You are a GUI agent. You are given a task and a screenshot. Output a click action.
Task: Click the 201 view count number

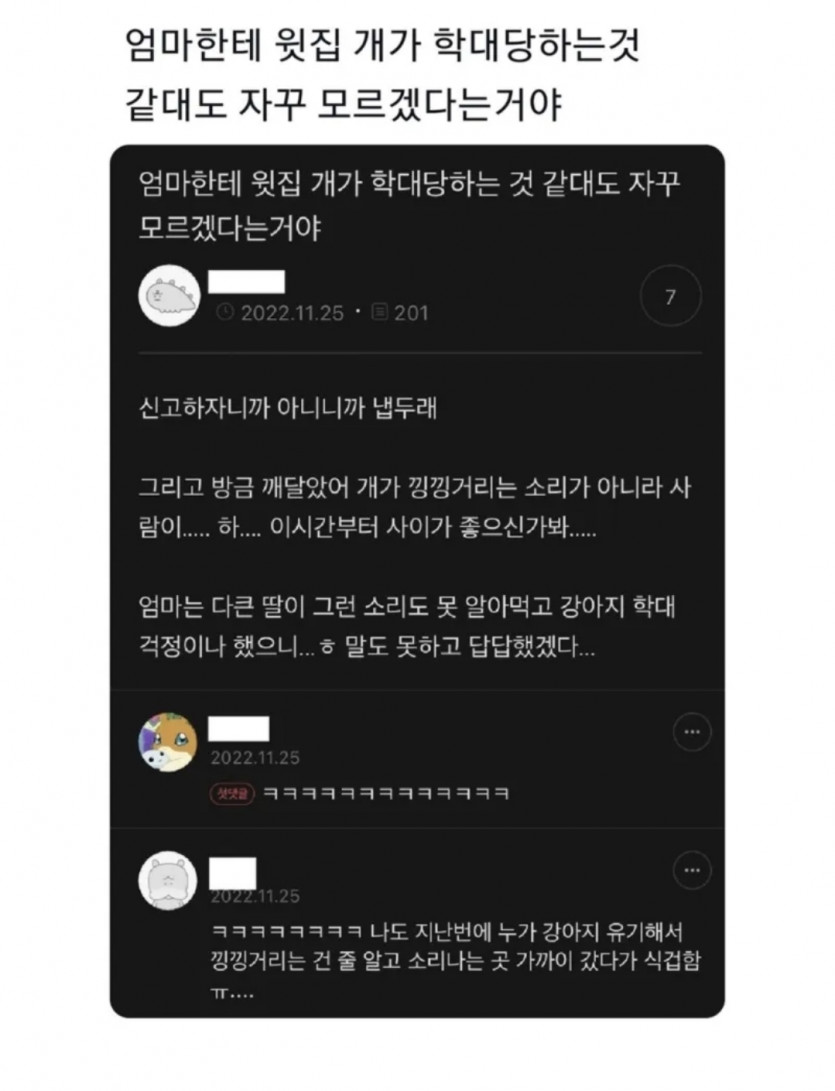click(x=411, y=313)
